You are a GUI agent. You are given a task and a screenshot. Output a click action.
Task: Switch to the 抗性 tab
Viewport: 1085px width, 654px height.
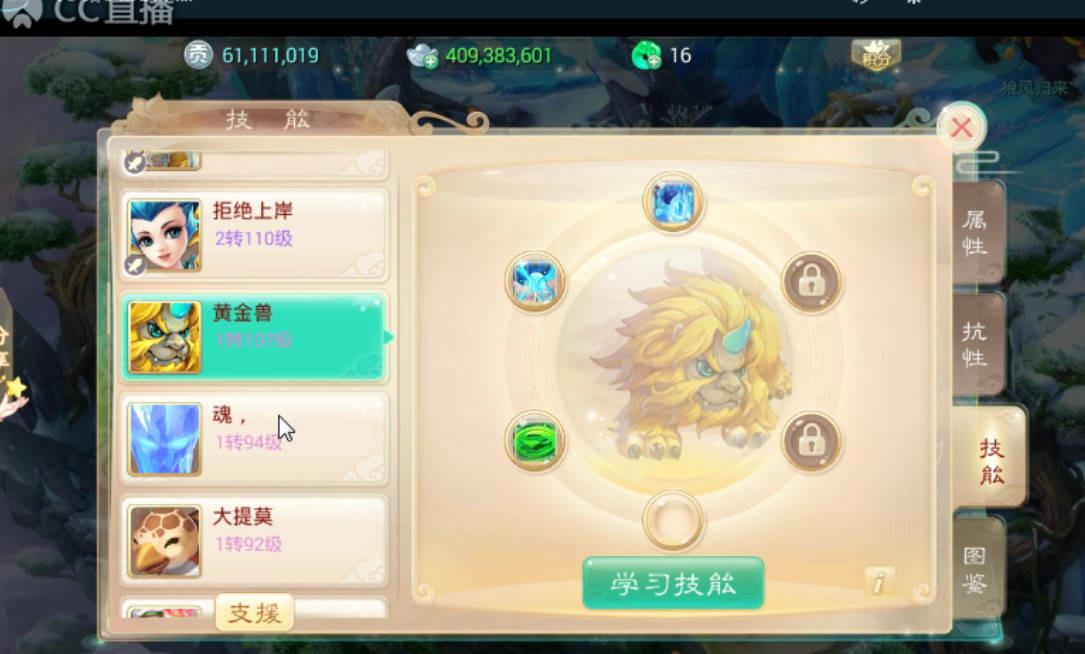point(978,344)
